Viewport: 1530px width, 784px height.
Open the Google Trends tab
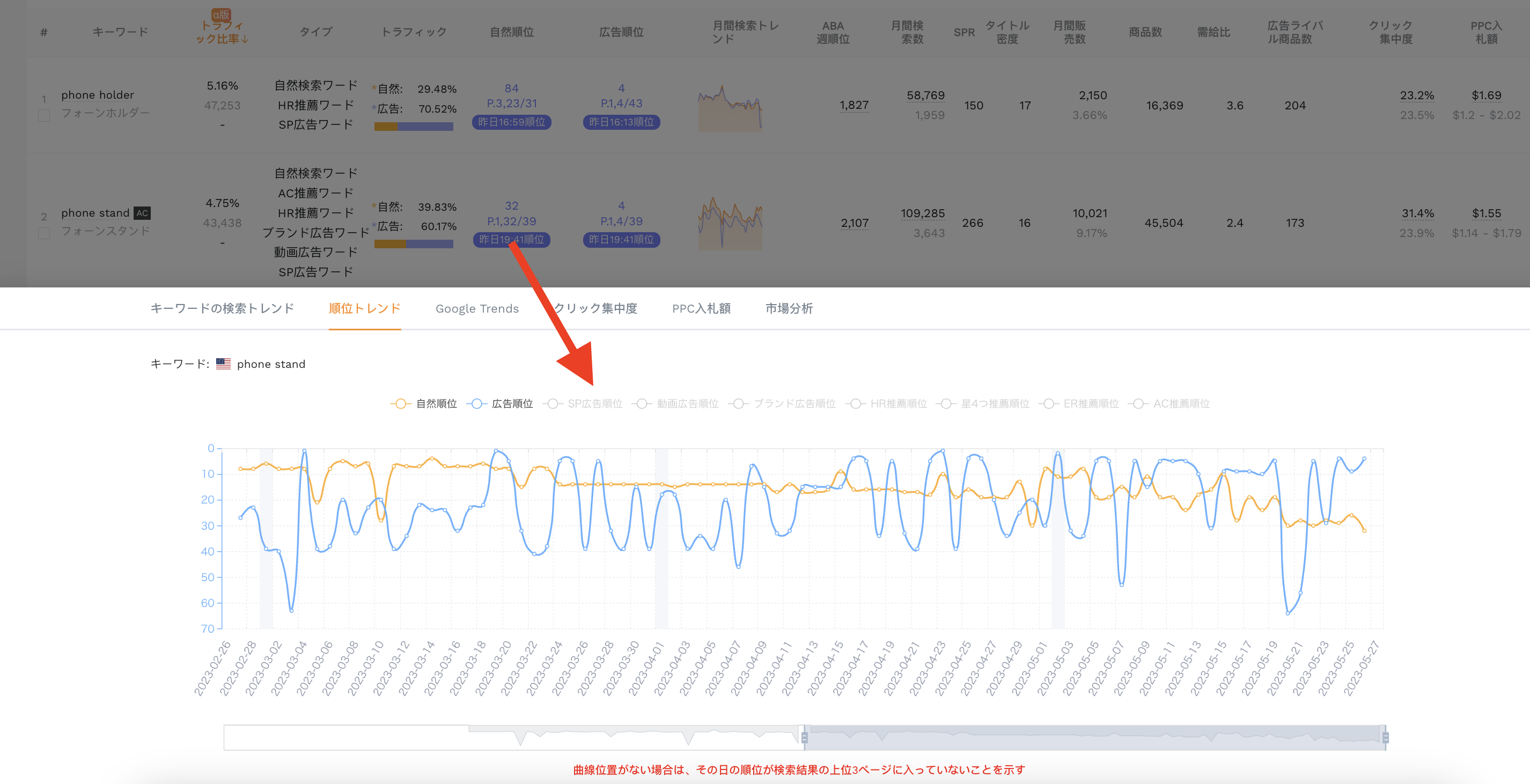477,309
